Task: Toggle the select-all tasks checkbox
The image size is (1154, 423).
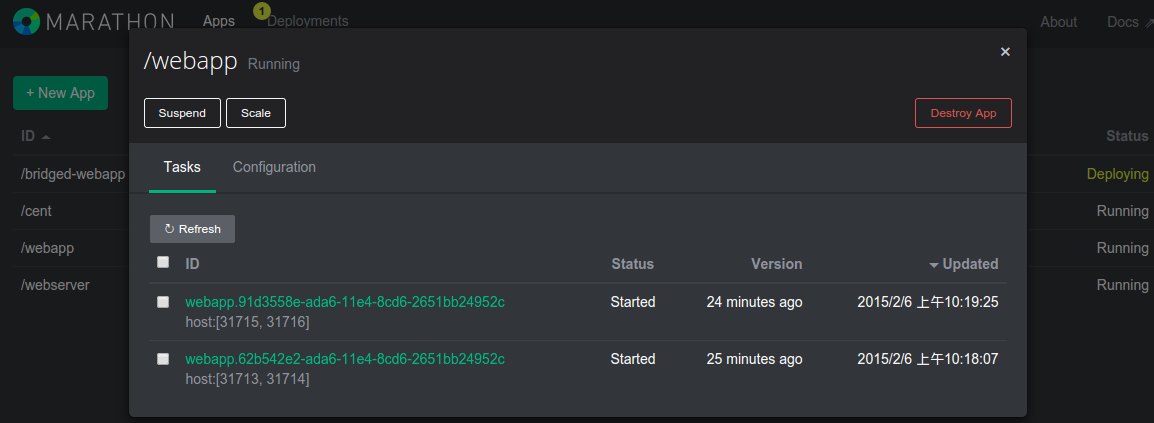Action: 163,263
